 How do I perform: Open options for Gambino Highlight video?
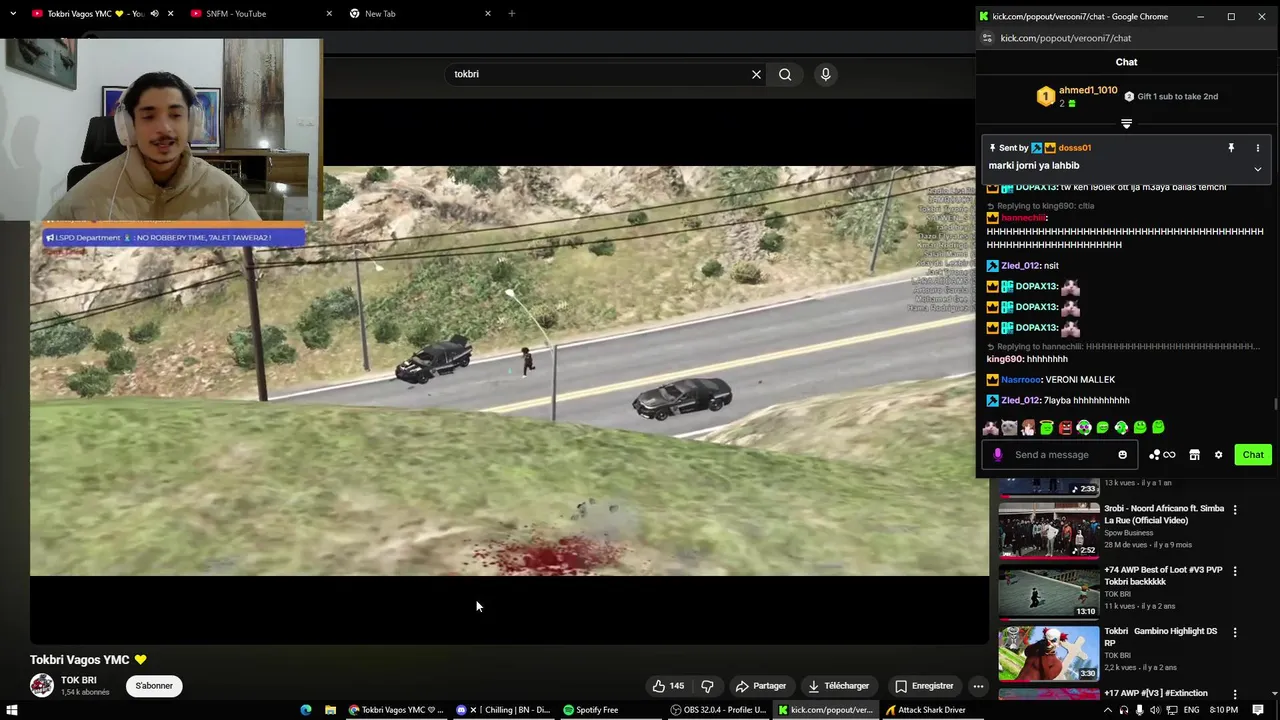(x=1235, y=633)
